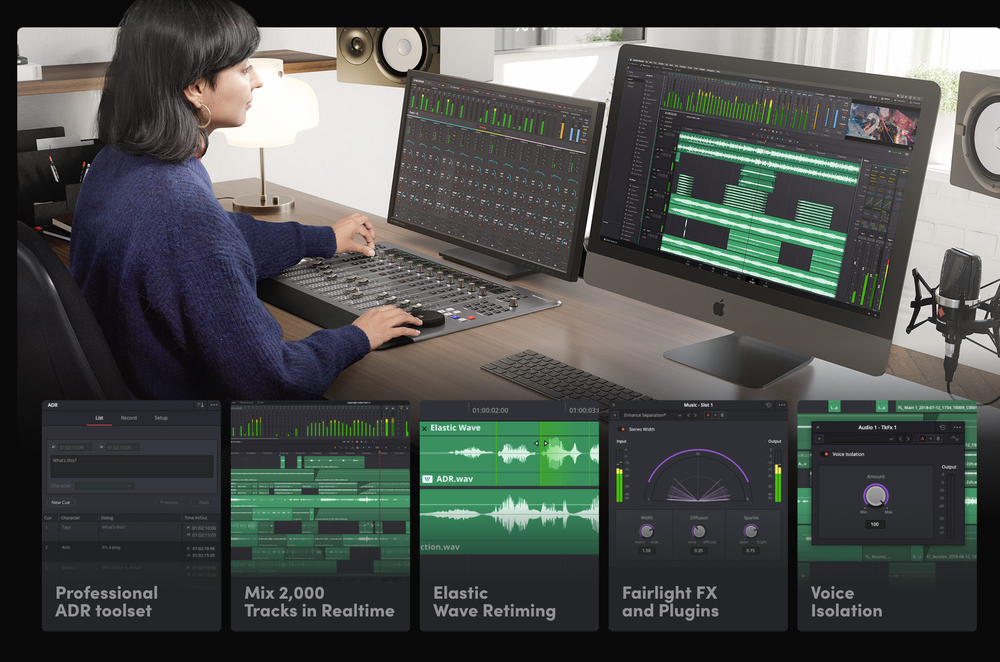Click add preset plus button in Audio 1 - TkFx 1
1000x662 pixels.
820,439
